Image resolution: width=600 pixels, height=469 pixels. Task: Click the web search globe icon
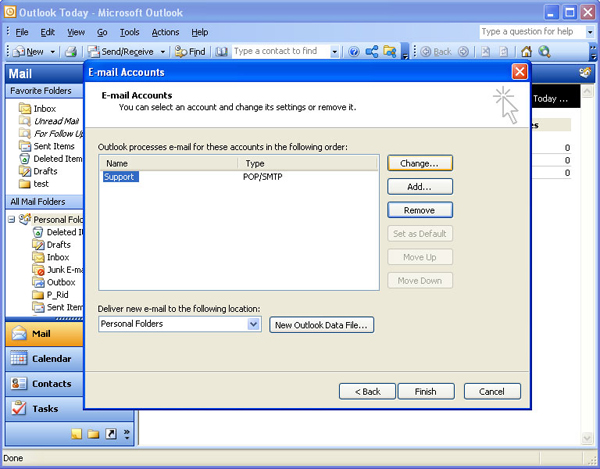(544, 52)
